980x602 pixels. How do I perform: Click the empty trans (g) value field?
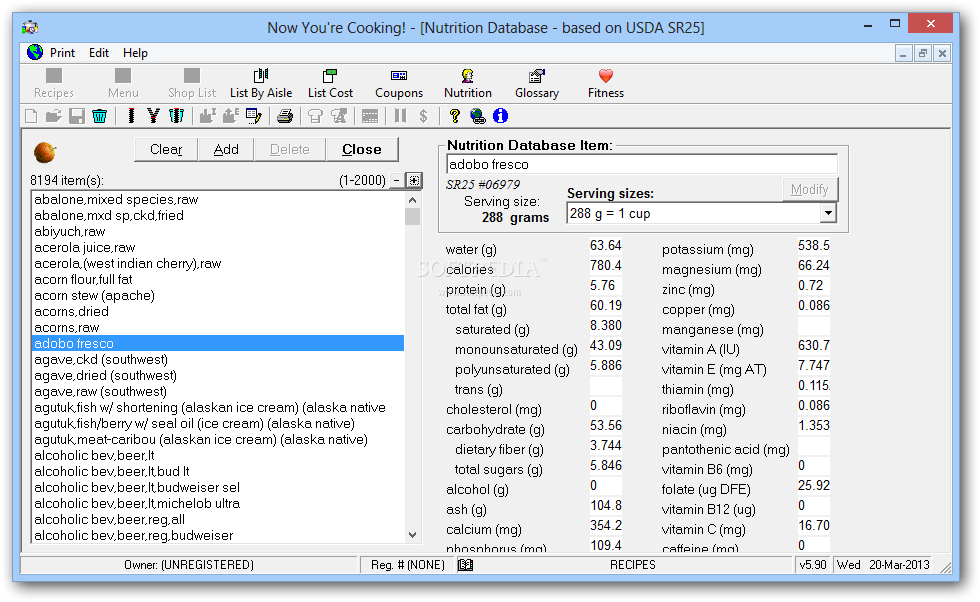(x=606, y=386)
